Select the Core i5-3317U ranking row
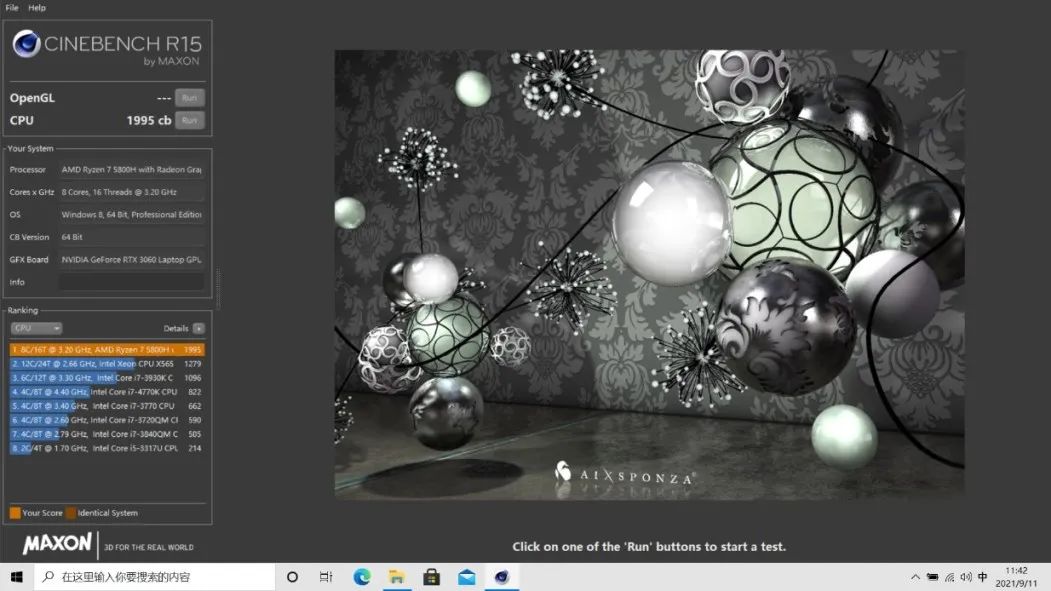Image resolution: width=1051 pixels, height=591 pixels. point(107,448)
